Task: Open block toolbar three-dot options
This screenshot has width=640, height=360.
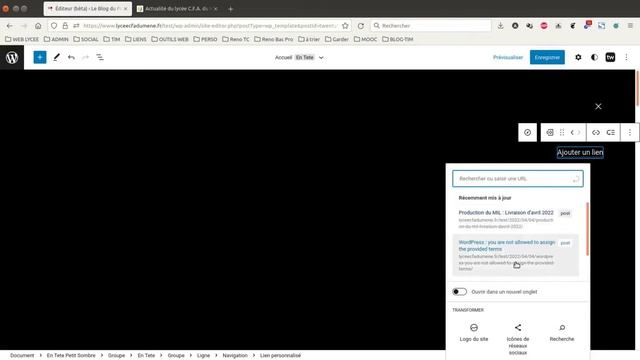Action: click(x=630, y=132)
